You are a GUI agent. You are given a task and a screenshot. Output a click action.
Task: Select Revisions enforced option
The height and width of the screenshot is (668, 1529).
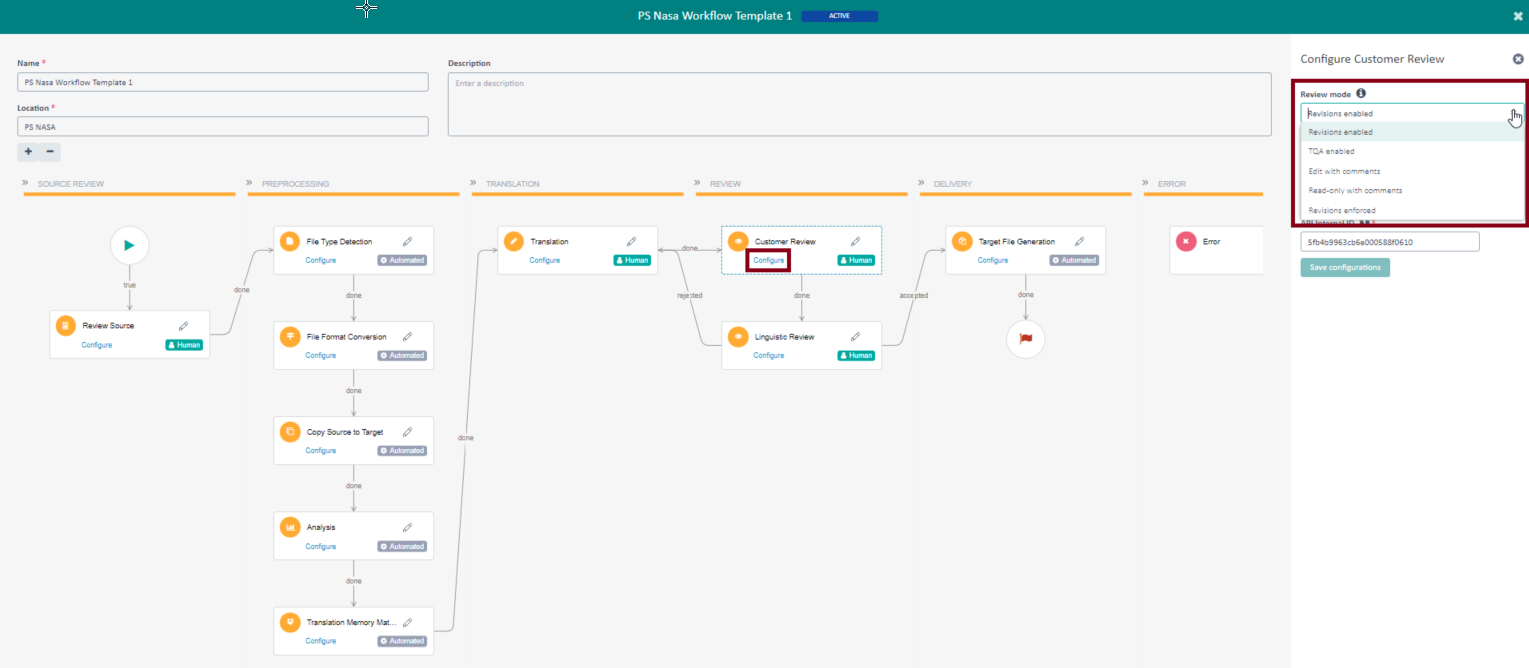[x=1412, y=210]
